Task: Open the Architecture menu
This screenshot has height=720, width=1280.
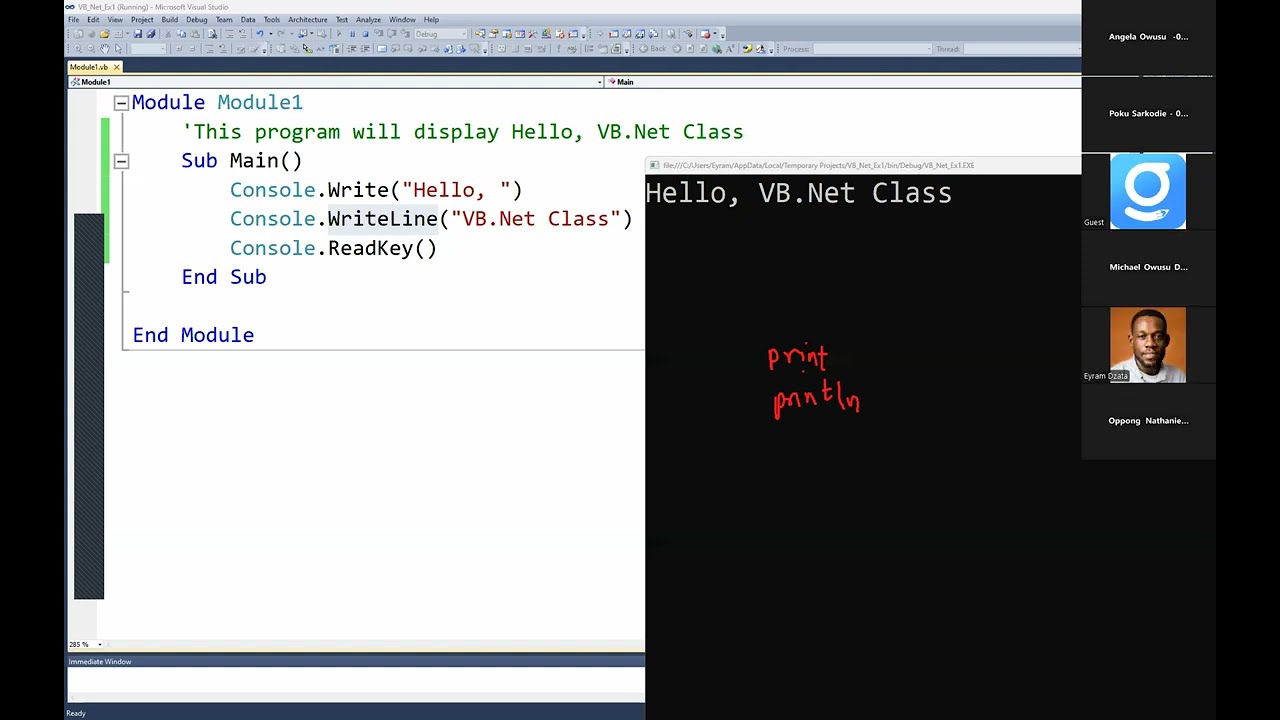Action: click(x=307, y=20)
